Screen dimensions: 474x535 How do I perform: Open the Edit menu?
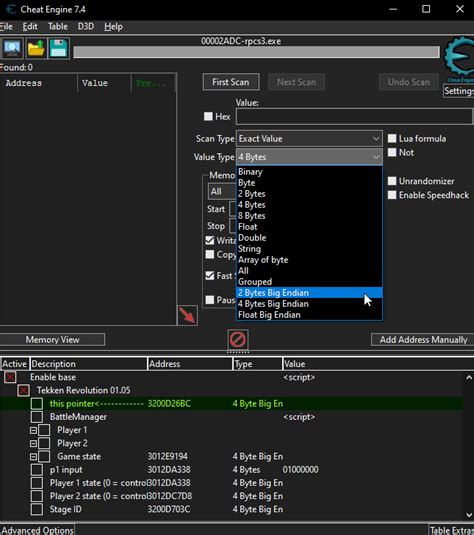click(30, 26)
